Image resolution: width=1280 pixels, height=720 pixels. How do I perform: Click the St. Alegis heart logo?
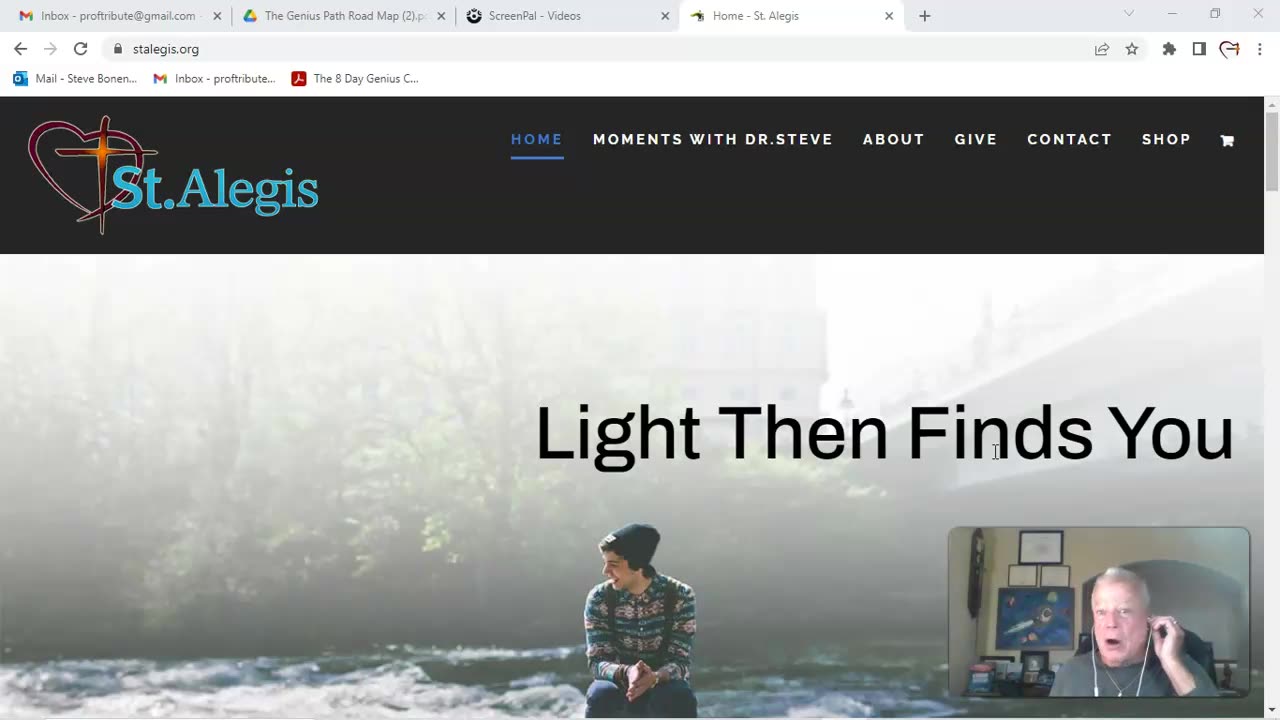tap(173, 175)
